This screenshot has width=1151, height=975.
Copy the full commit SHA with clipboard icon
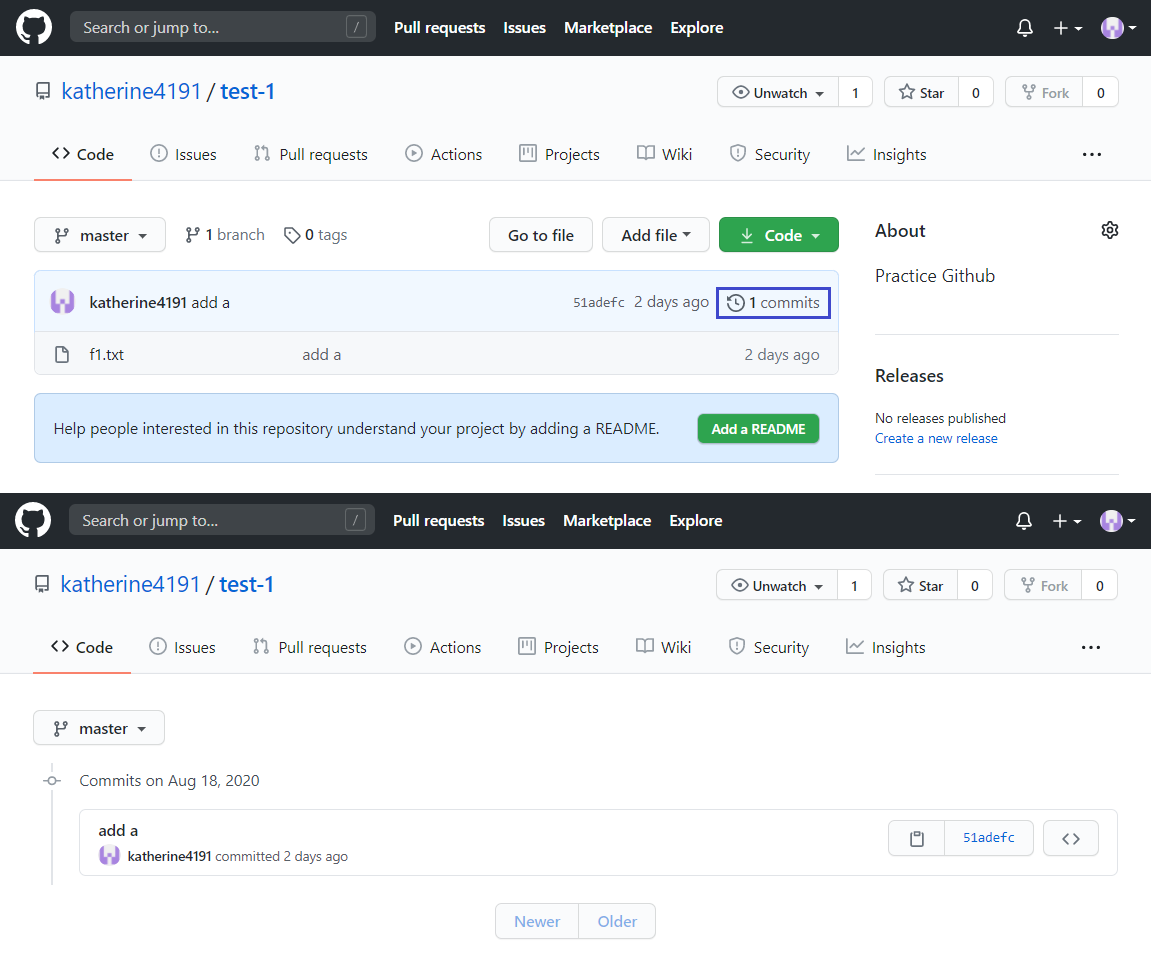[917, 838]
